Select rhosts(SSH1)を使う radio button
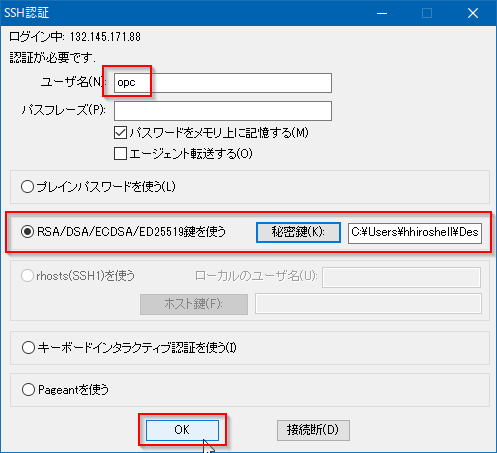497x453 pixels. click(27, 276)
